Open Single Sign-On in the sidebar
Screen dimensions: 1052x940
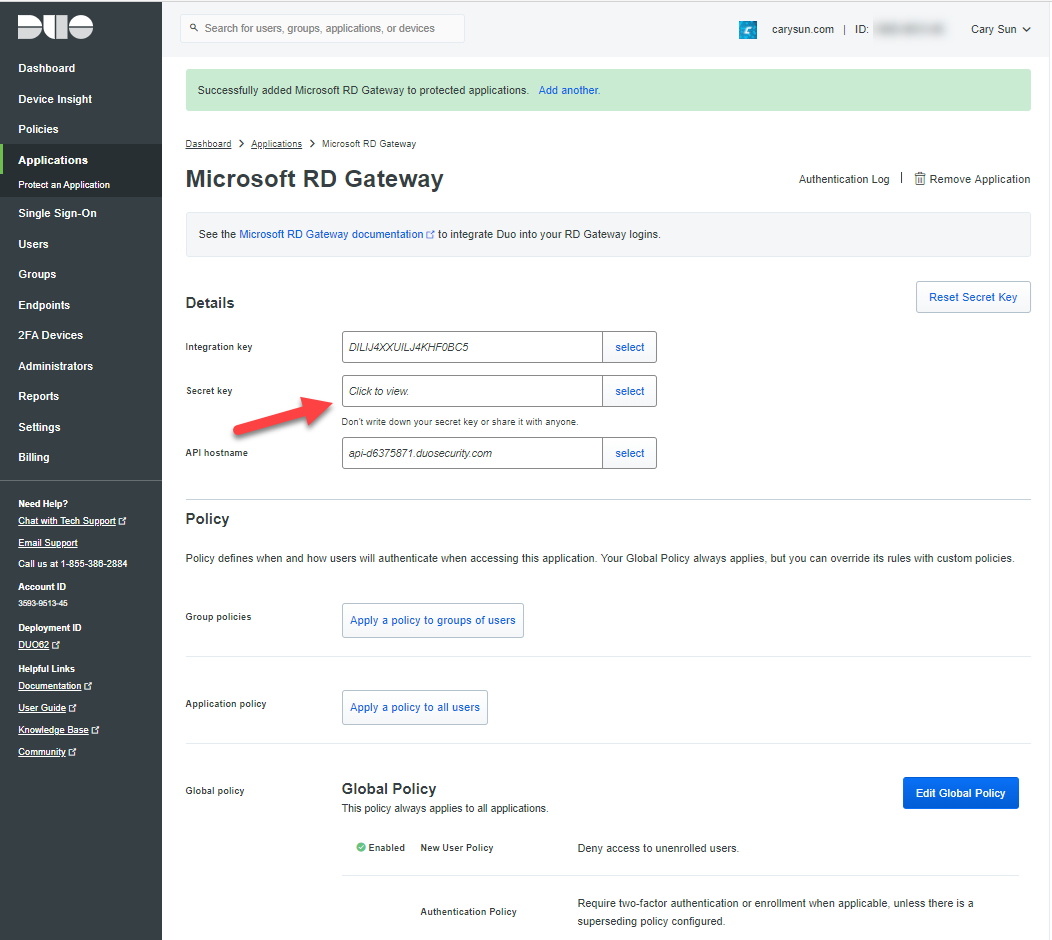57,213
